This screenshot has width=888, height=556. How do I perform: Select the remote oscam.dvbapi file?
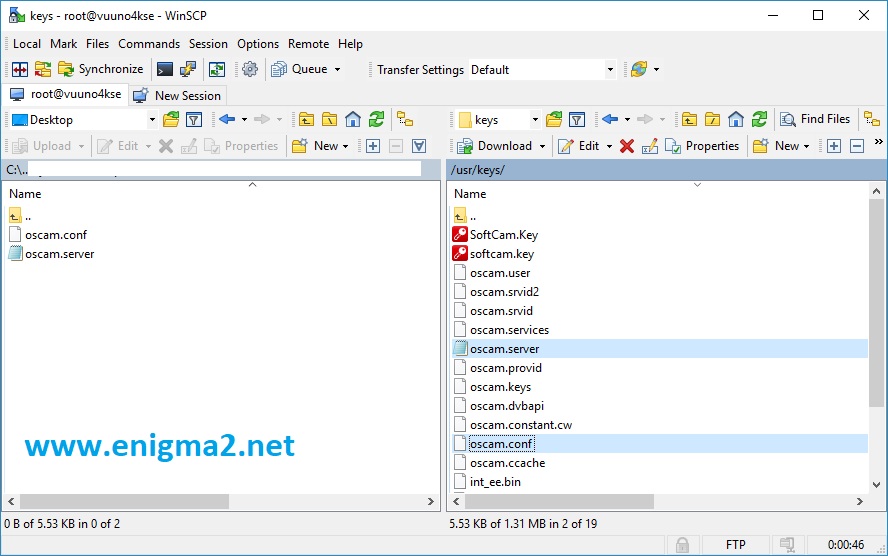pos(507,406)
